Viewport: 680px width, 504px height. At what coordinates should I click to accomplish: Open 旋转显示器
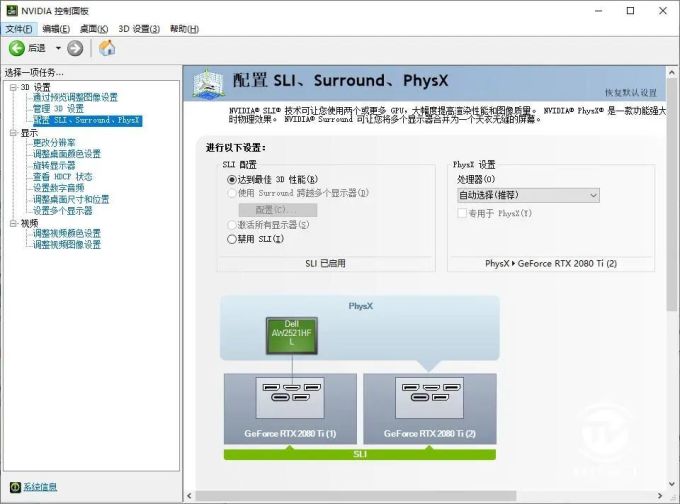[x=54, y=165]
